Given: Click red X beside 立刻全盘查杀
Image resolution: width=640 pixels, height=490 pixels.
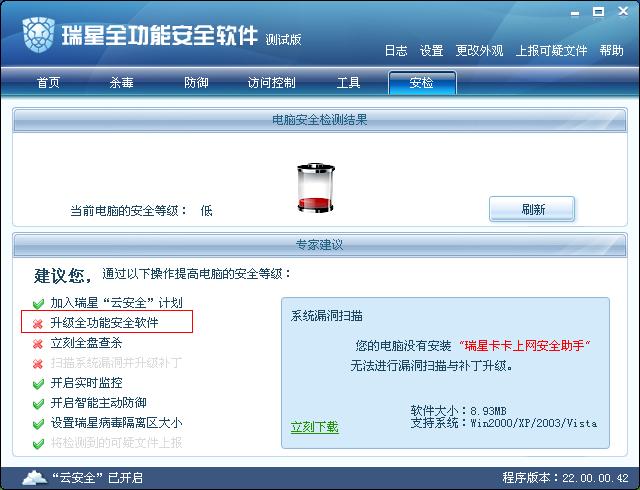Looking at the screenshot, I should (x=38, y=344).
